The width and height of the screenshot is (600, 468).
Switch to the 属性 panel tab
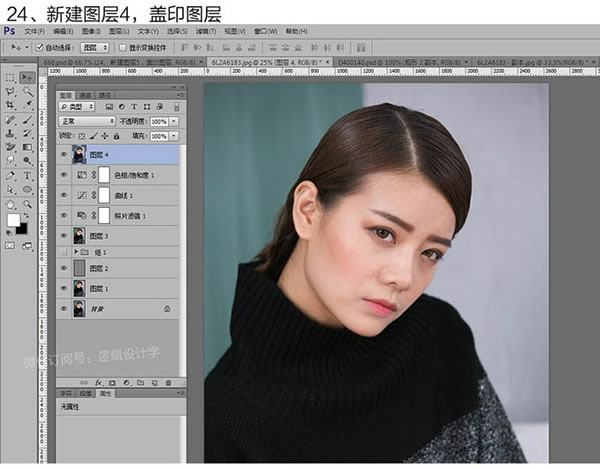pos(105,393)
